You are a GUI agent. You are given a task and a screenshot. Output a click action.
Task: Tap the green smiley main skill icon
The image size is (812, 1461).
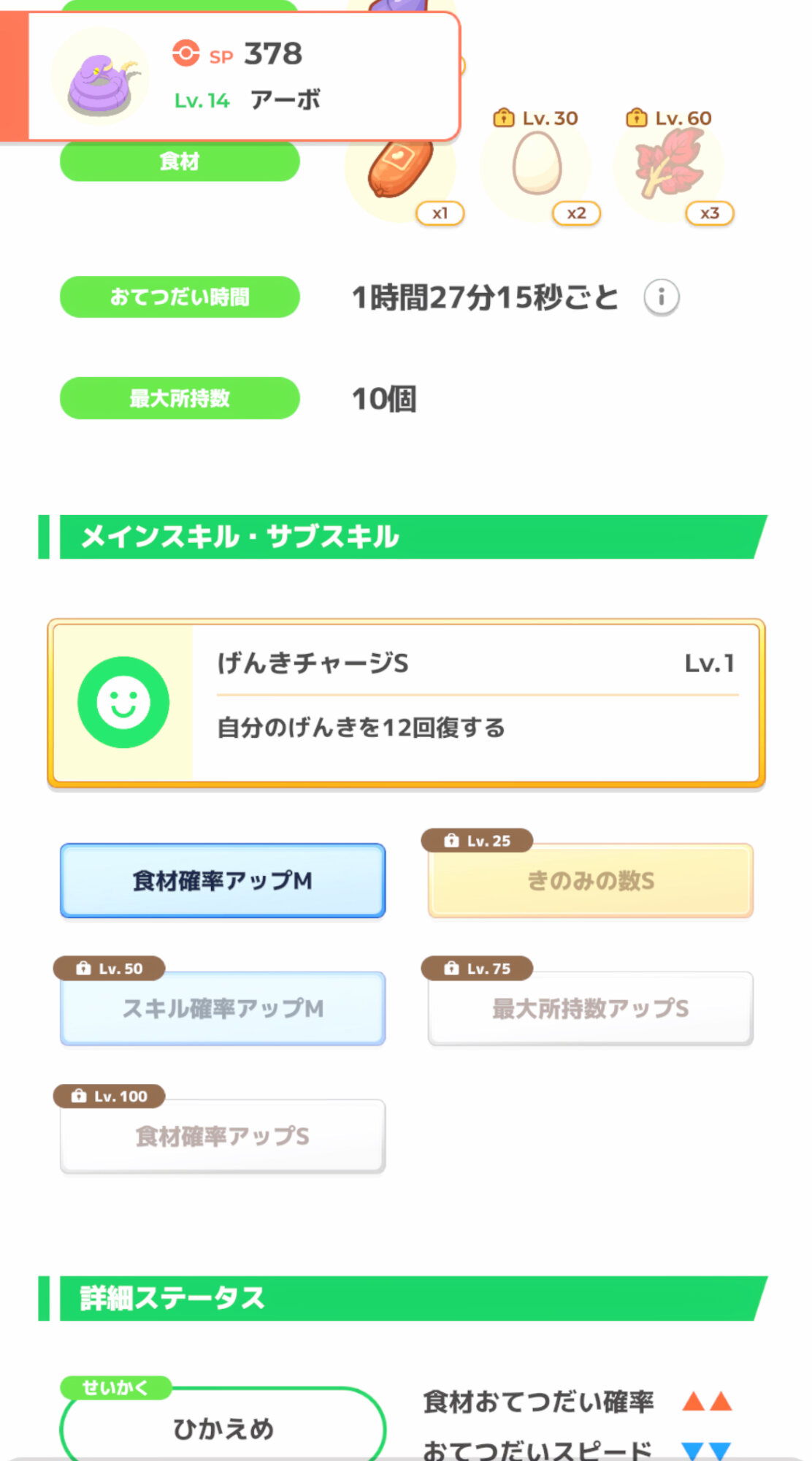(x=123, y=702)
